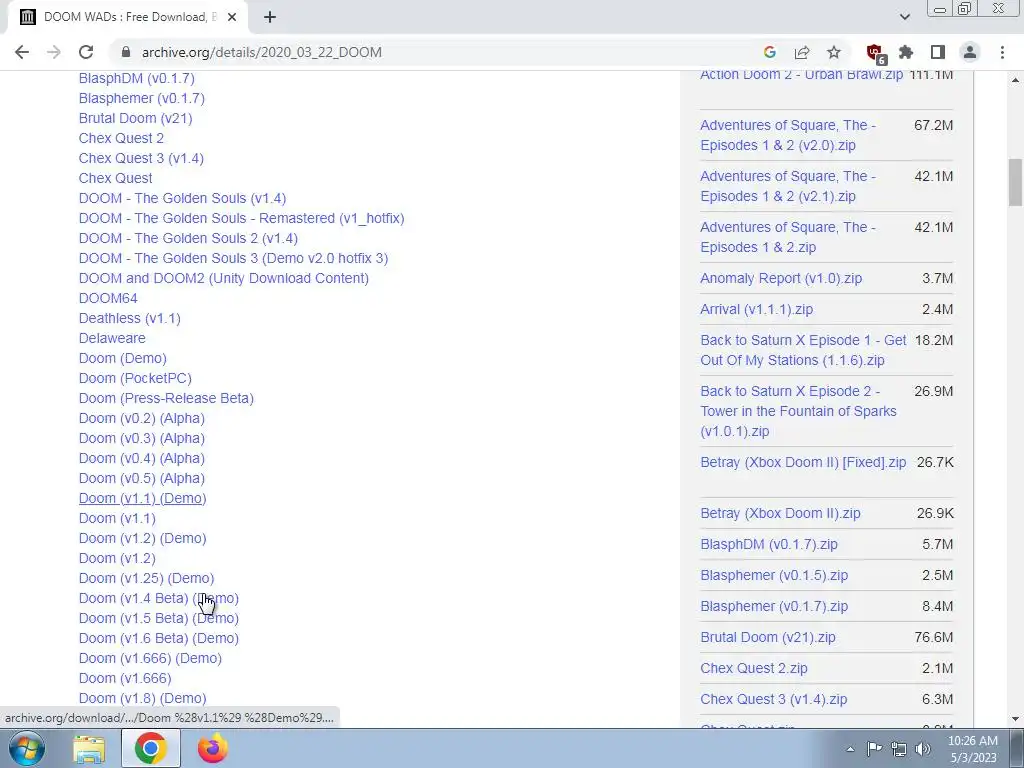1024x768 pixels.
Task: Open the network tray icon
Action: click(899, 749)
